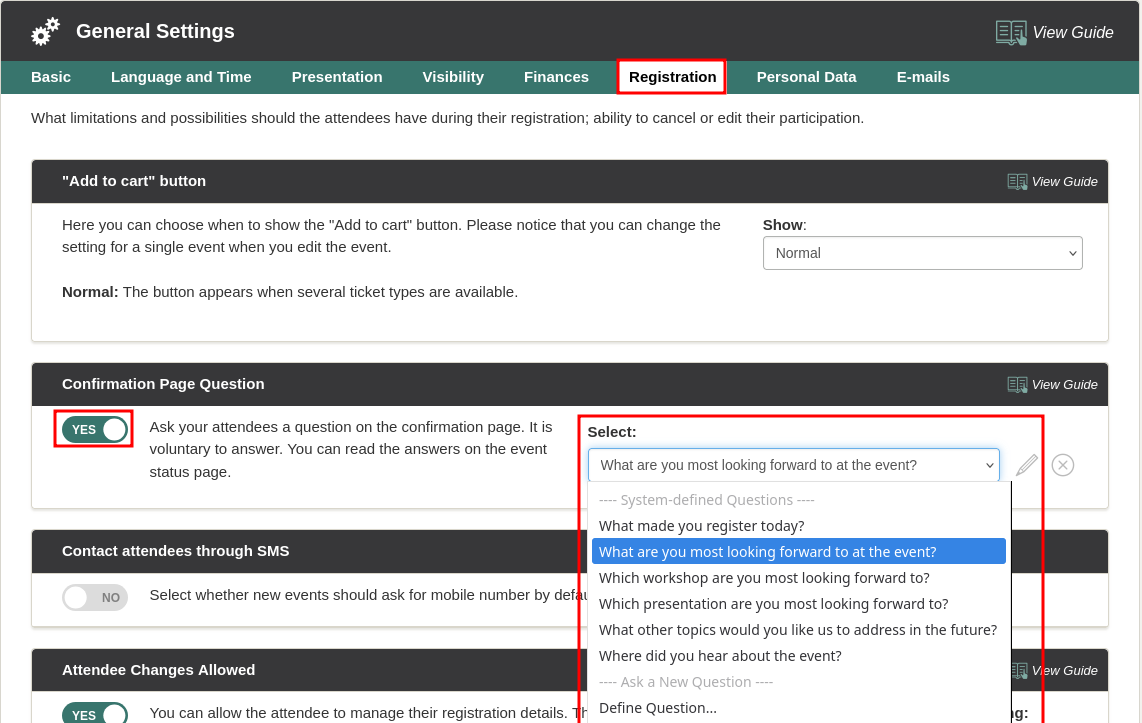Screen dimensions: 1142x723
Task: Collapse the confirmation question Select dropdown
Action: [793, 465]
